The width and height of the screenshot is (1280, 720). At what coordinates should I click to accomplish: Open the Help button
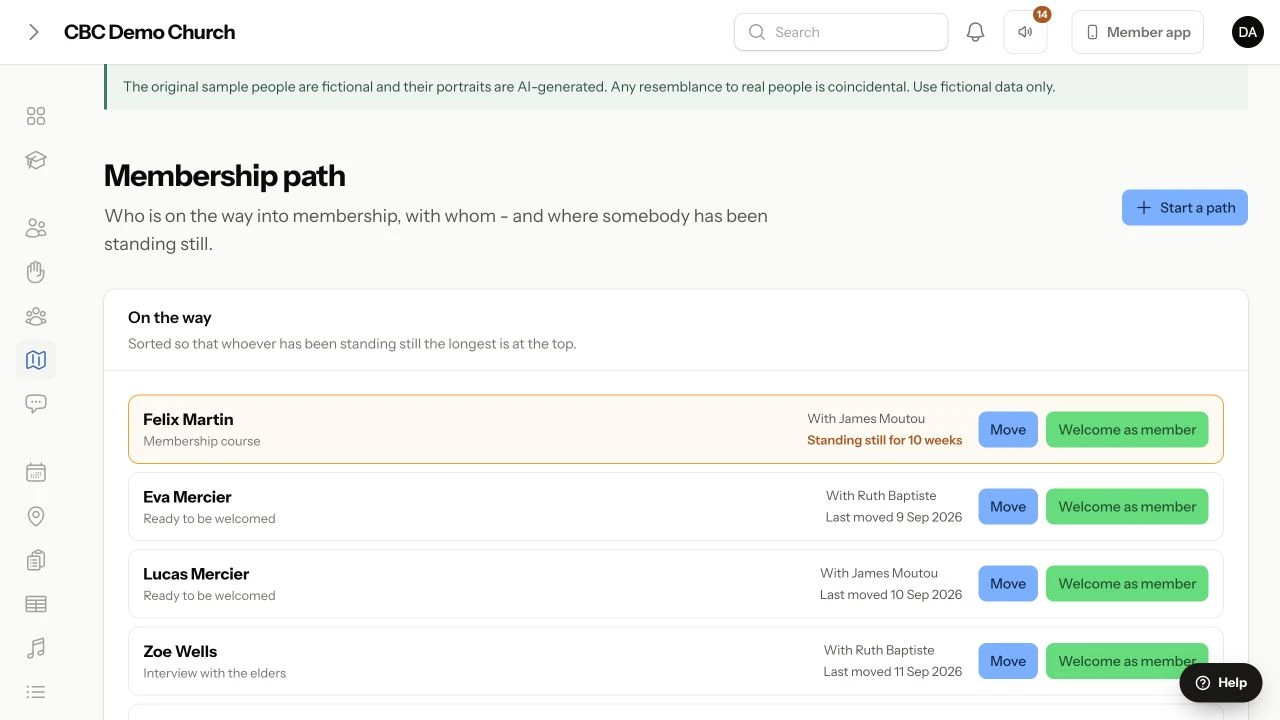click(1221, 683)
